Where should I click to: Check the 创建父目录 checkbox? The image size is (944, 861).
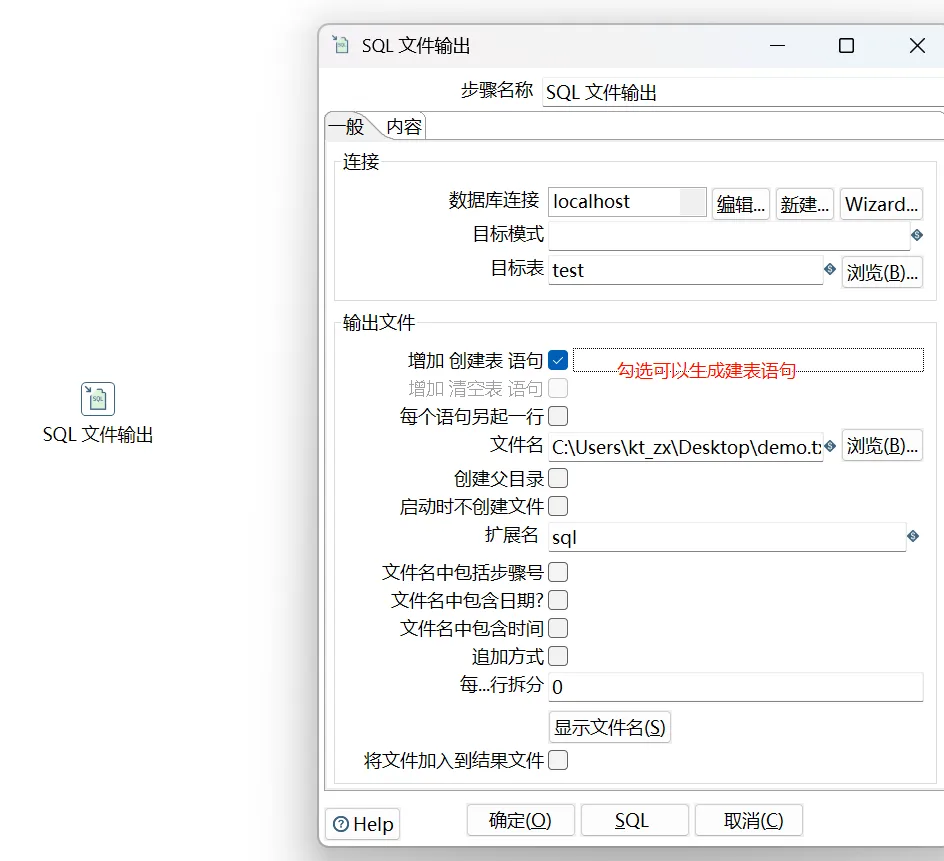(x=558, y=478)
